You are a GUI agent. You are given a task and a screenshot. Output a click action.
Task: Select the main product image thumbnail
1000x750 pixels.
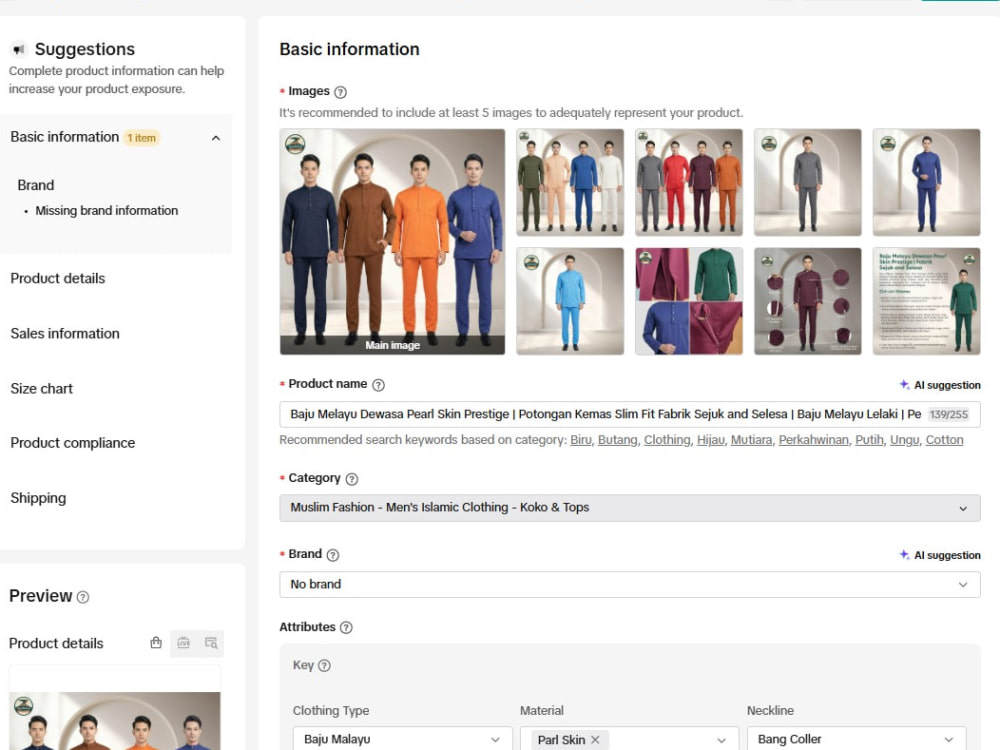[392, 242]
